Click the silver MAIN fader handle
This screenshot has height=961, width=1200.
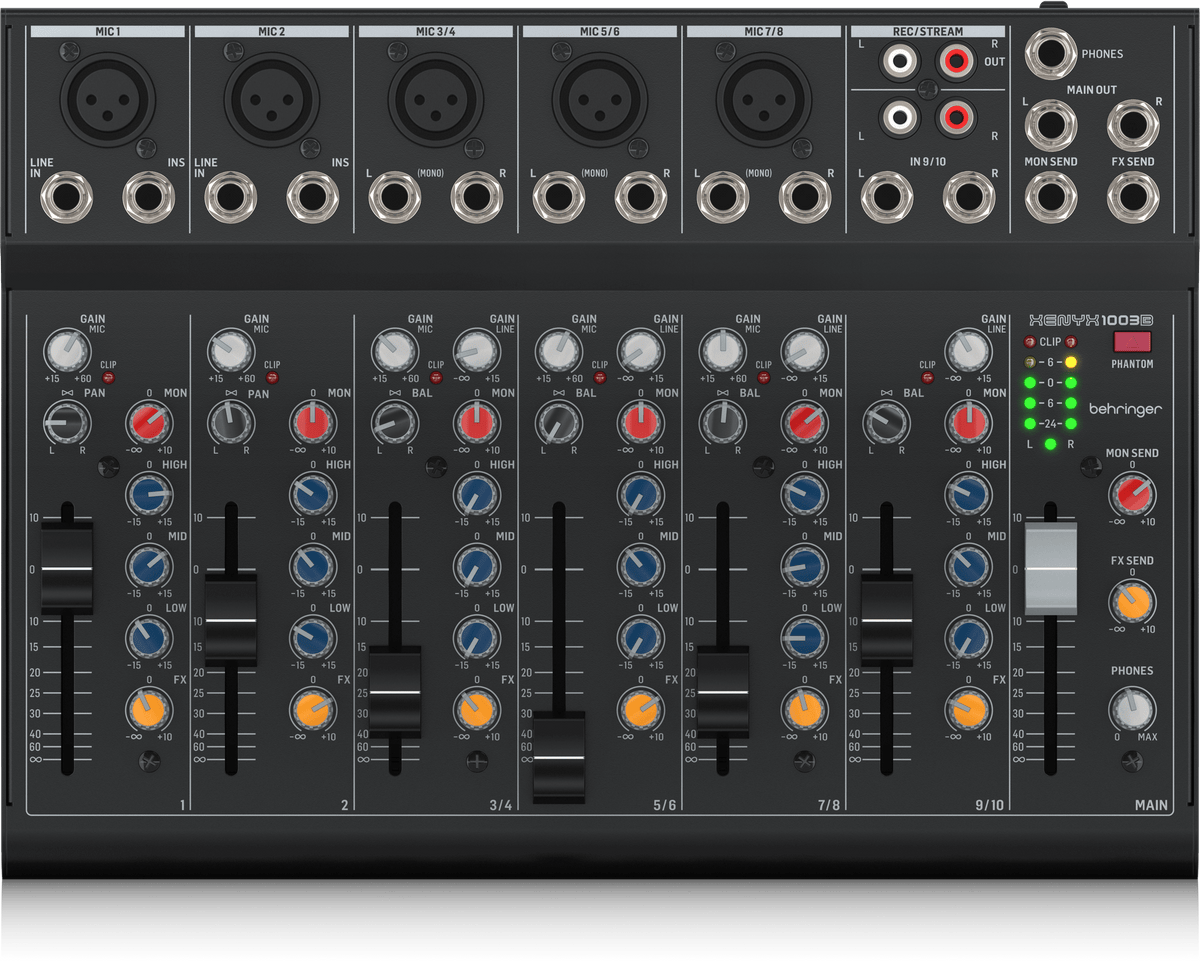click(x=1050, y=568)
